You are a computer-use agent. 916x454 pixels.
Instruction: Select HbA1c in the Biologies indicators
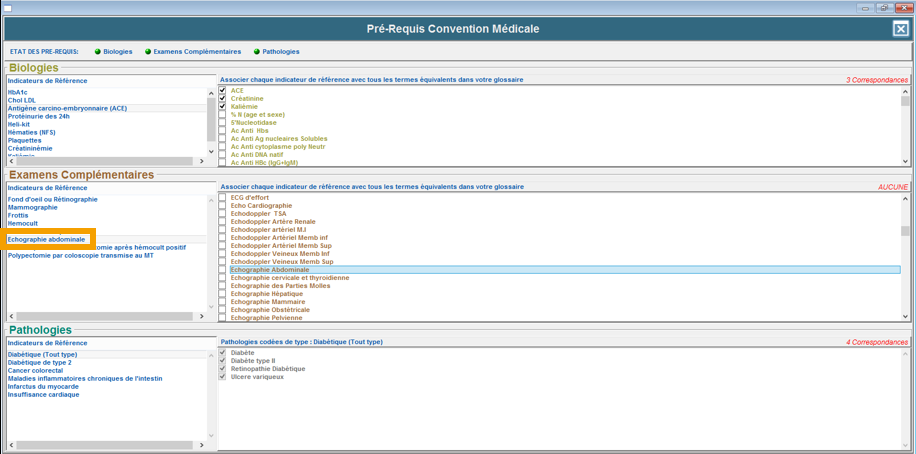coord(18,92)
